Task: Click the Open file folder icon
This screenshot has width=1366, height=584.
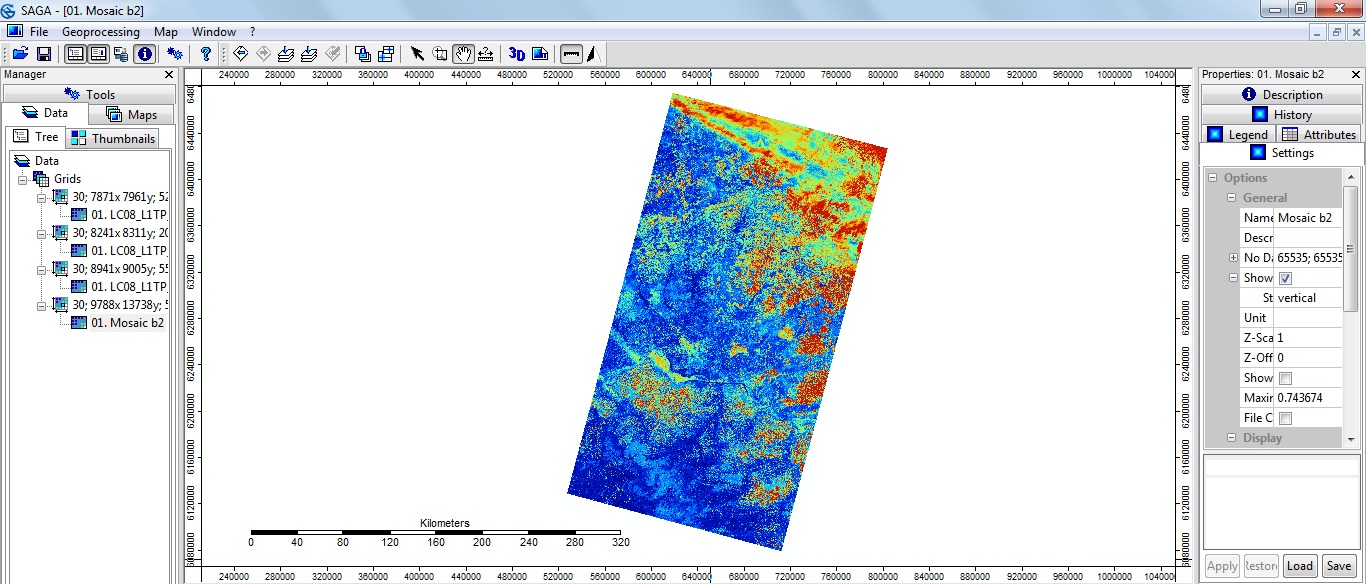Action: tap(19, 54)
